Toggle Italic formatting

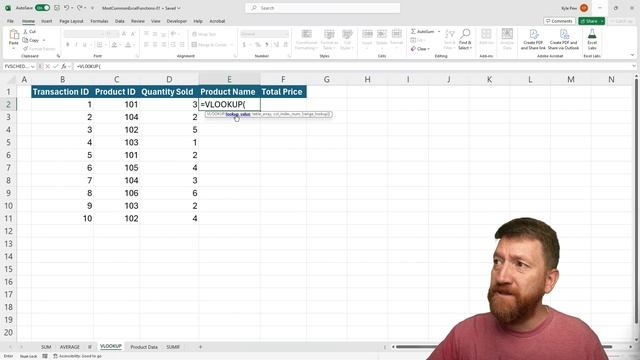(x=76, y=44)
